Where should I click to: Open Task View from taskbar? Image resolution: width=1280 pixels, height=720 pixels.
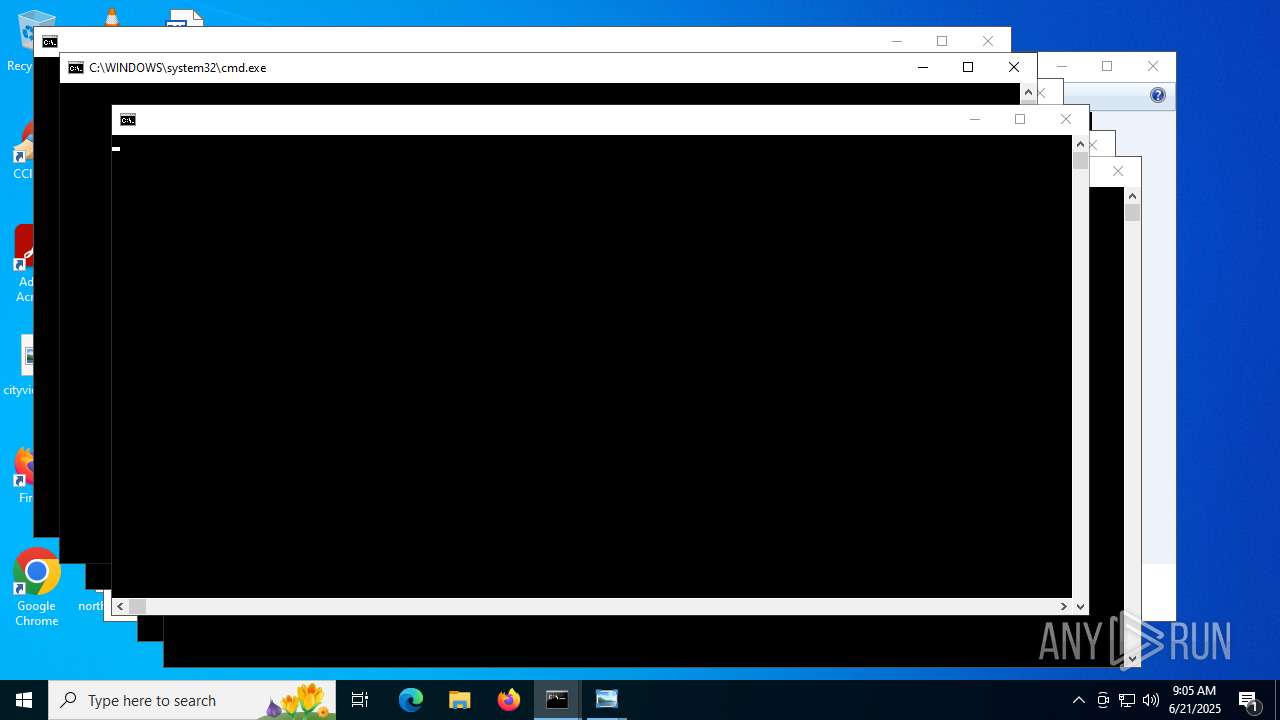(360, 700)
